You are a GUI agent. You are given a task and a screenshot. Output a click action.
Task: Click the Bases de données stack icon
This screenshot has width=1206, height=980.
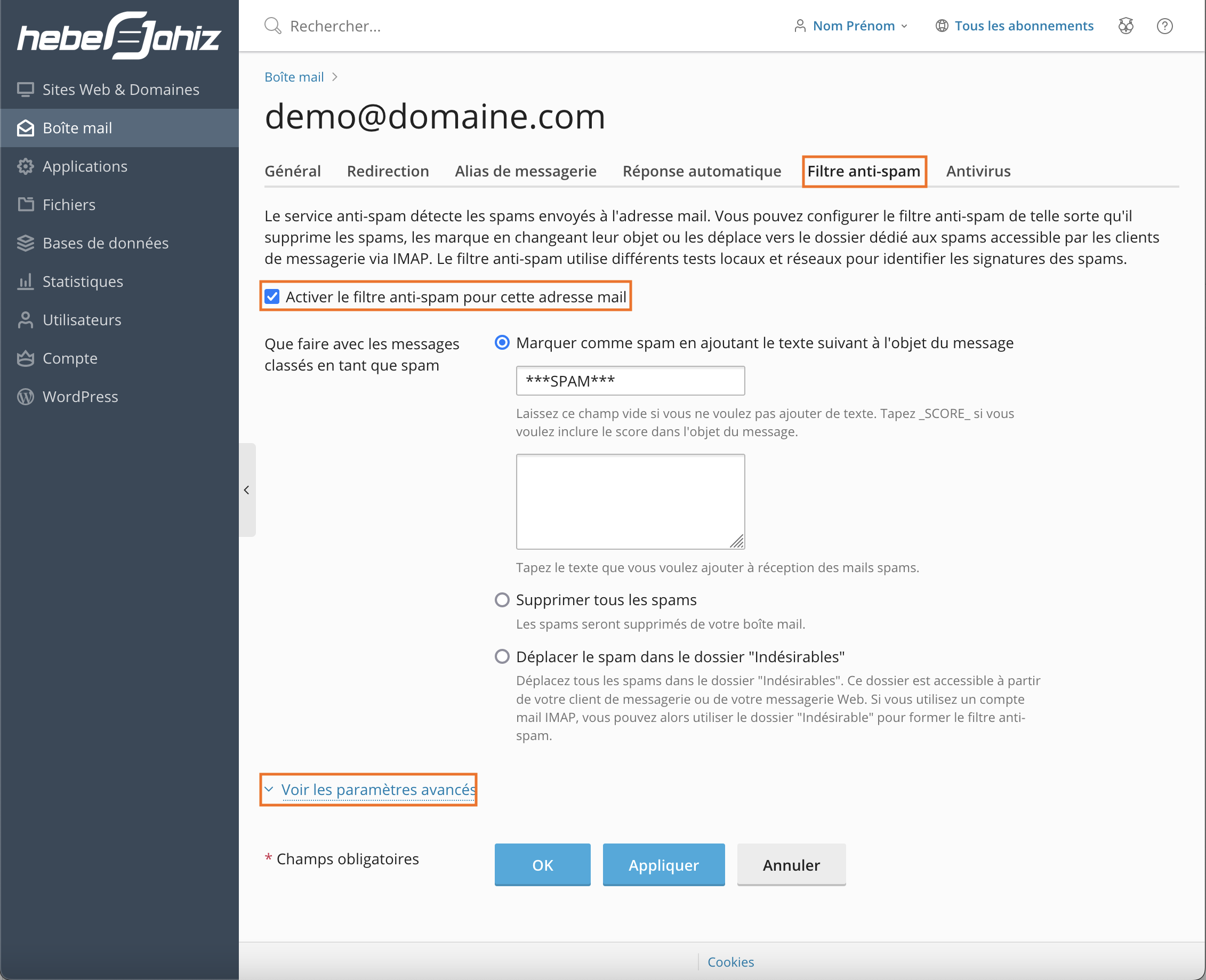pos(26,243)
